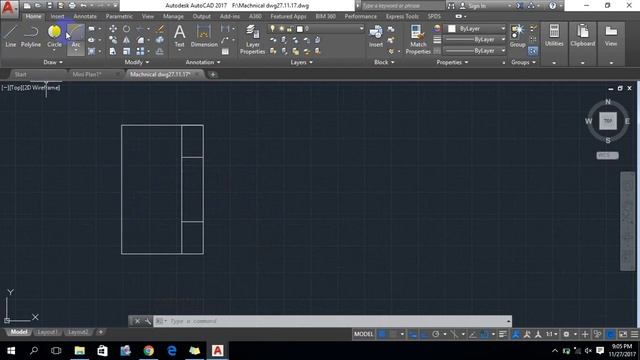Viewport: 640px width, 360px height.
Task: Insert a Table from Annotation panel
Action: [x=225, y=51]
